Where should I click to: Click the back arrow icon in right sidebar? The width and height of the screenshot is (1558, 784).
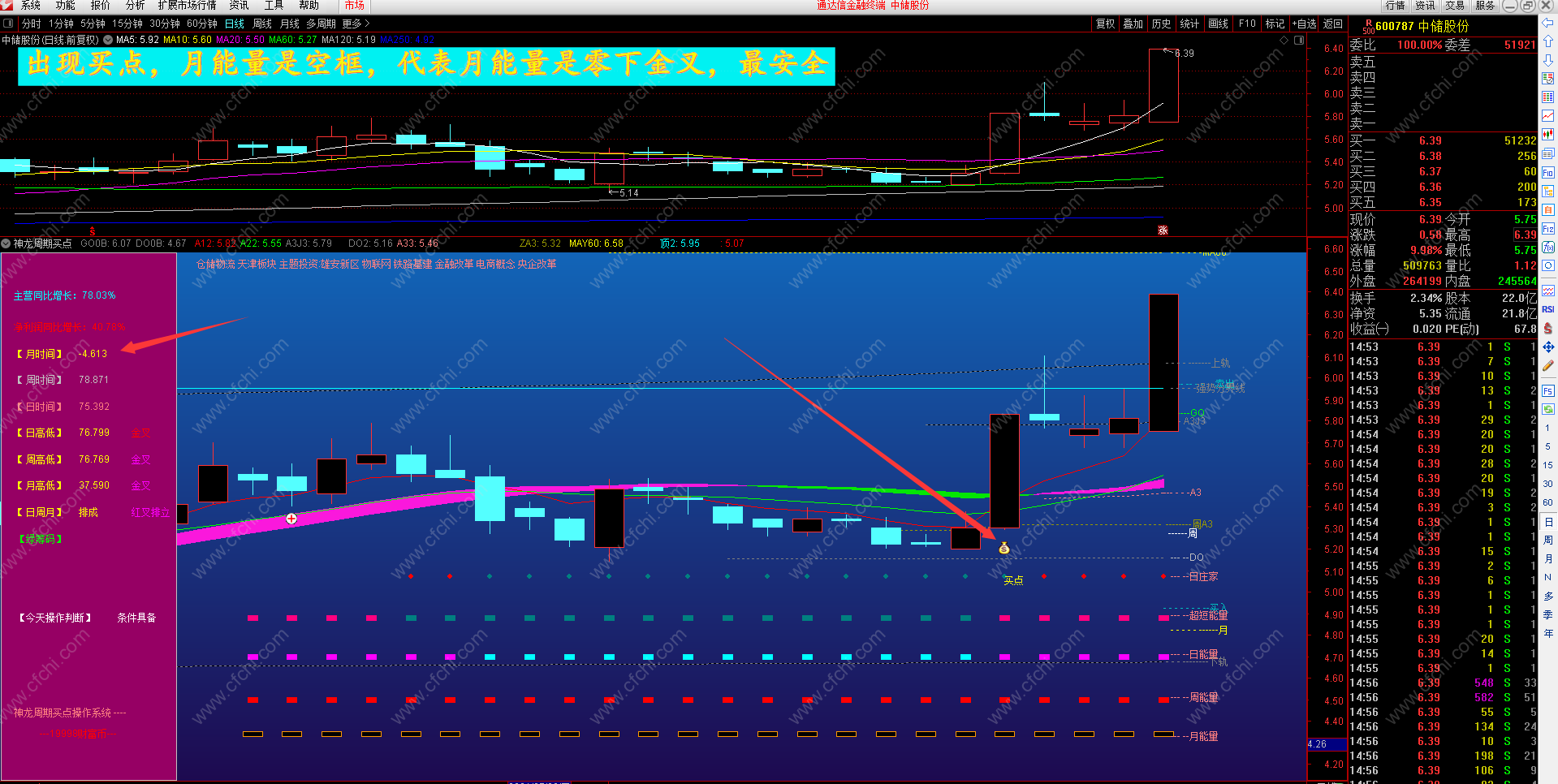pyautogui.click(x=1548, y=23)
